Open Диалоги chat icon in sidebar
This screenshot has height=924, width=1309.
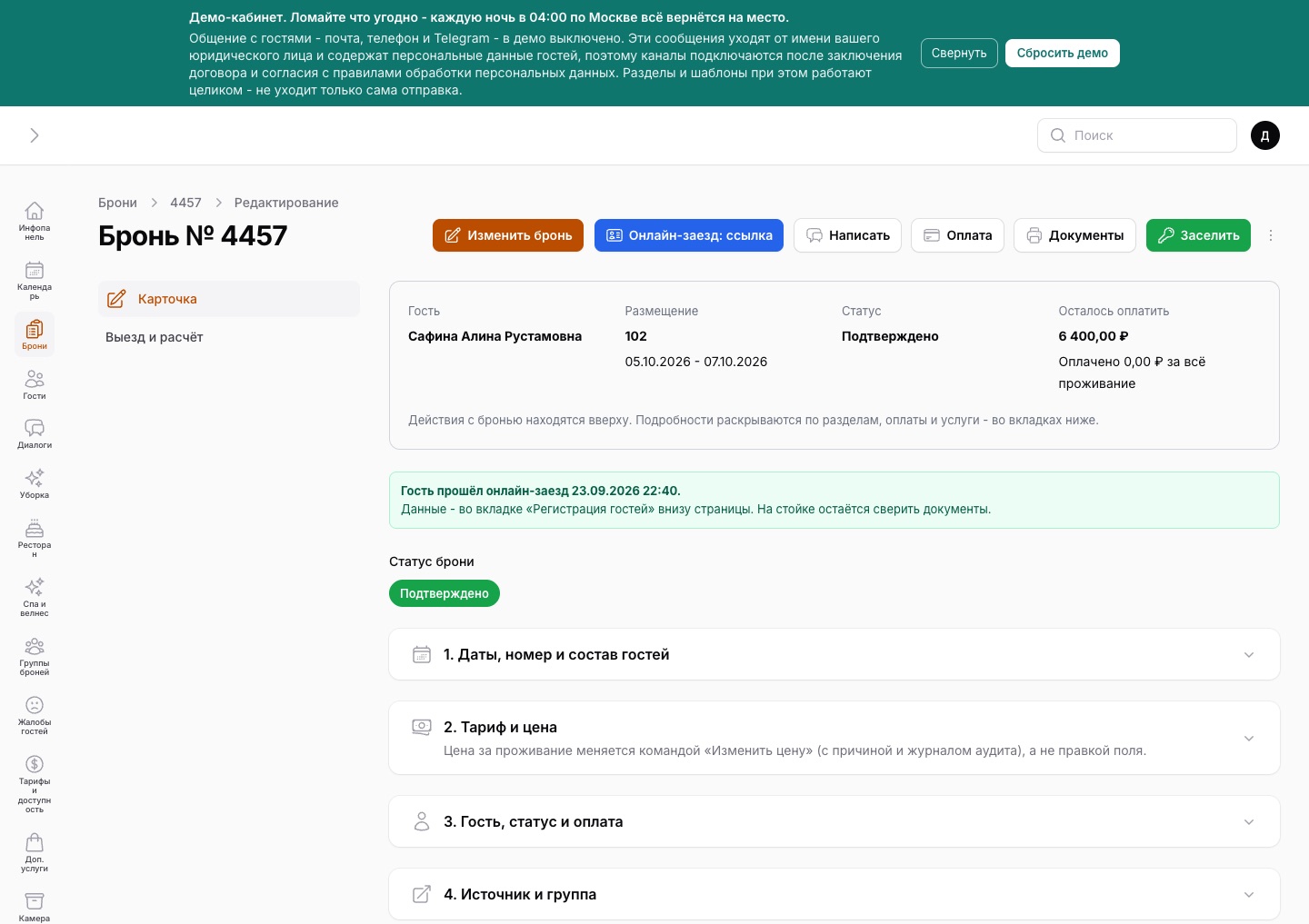pyautogui.click(x=35, y=433)
